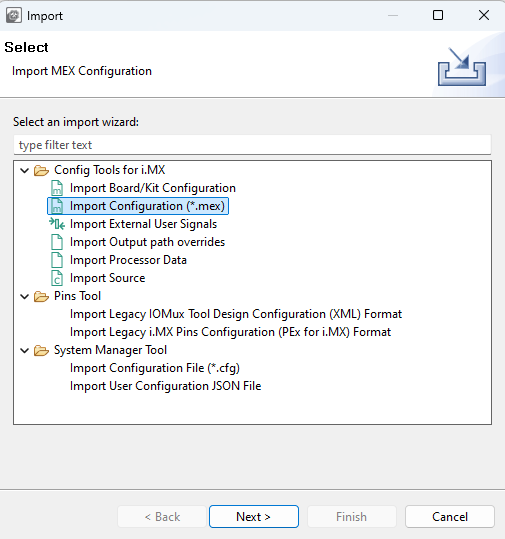Image resolution: width=505 pixels, height=539 pixels.
Task: Click the Import Source C-file icon
Action: click(x=57, y=278)
